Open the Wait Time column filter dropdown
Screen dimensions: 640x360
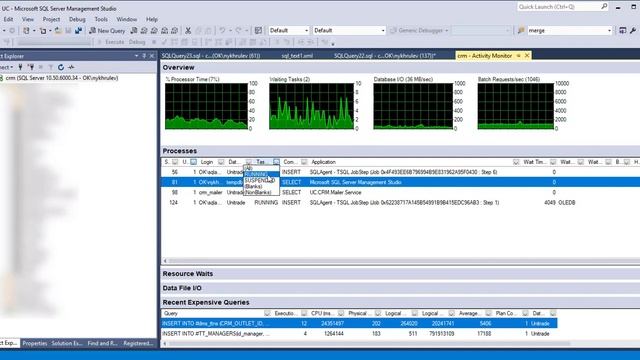tap(553, 162)
